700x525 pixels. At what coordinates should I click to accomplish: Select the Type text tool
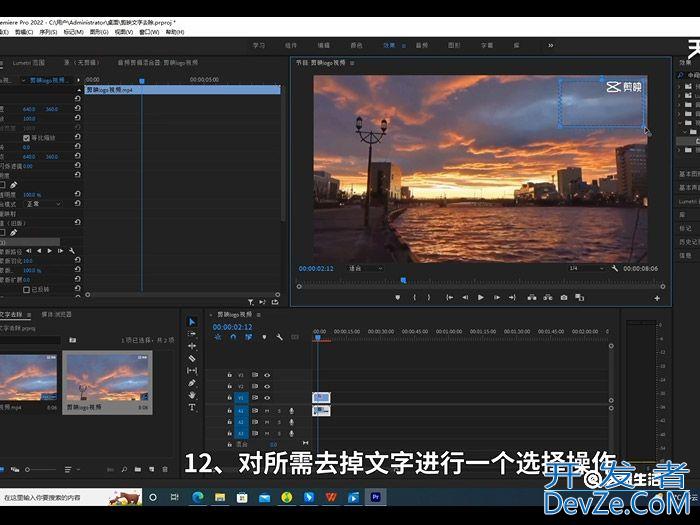tap(192, 407)
